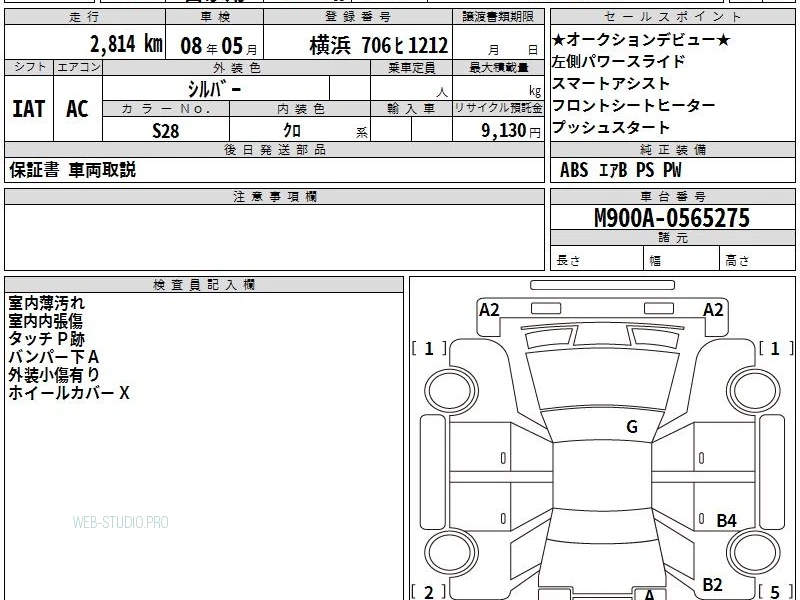
Task: Select equipment list ABS エアB PS PW
Action: click(x=620, y=170)
